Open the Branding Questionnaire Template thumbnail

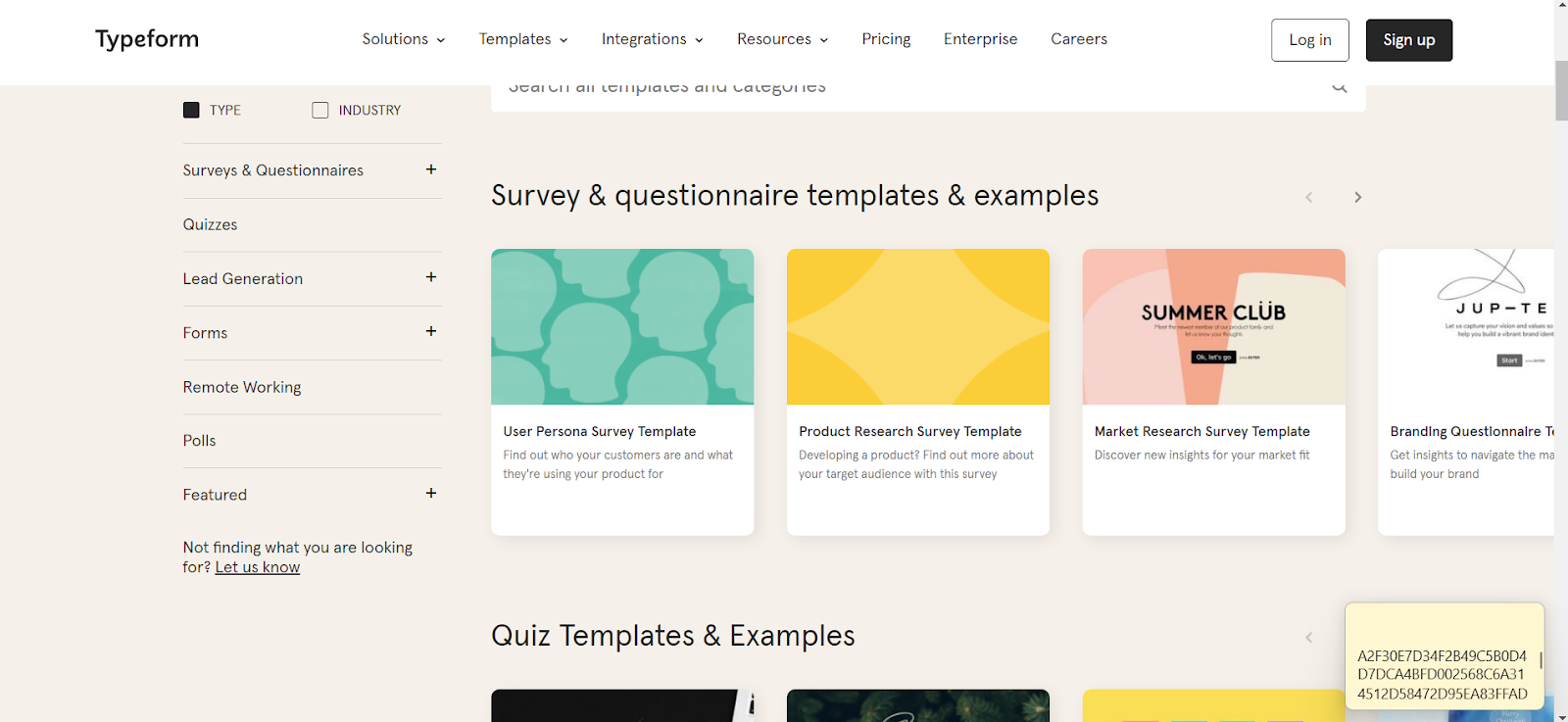pyautogui.click(x=1466, y=326)
